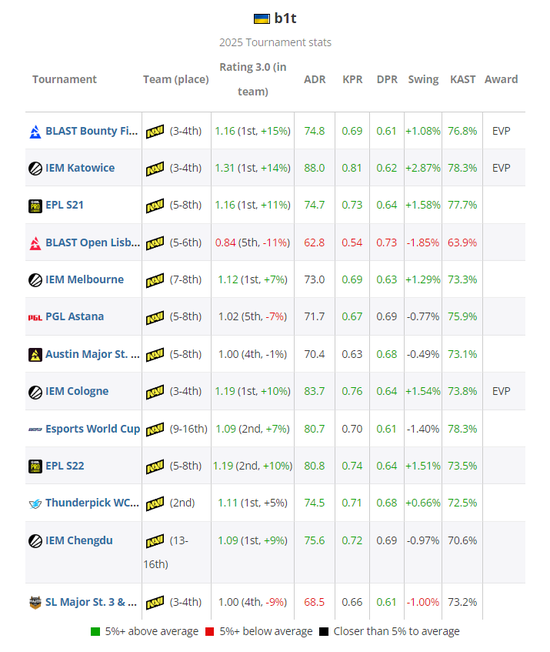Click the Esports World Cup logo icon

35,429
